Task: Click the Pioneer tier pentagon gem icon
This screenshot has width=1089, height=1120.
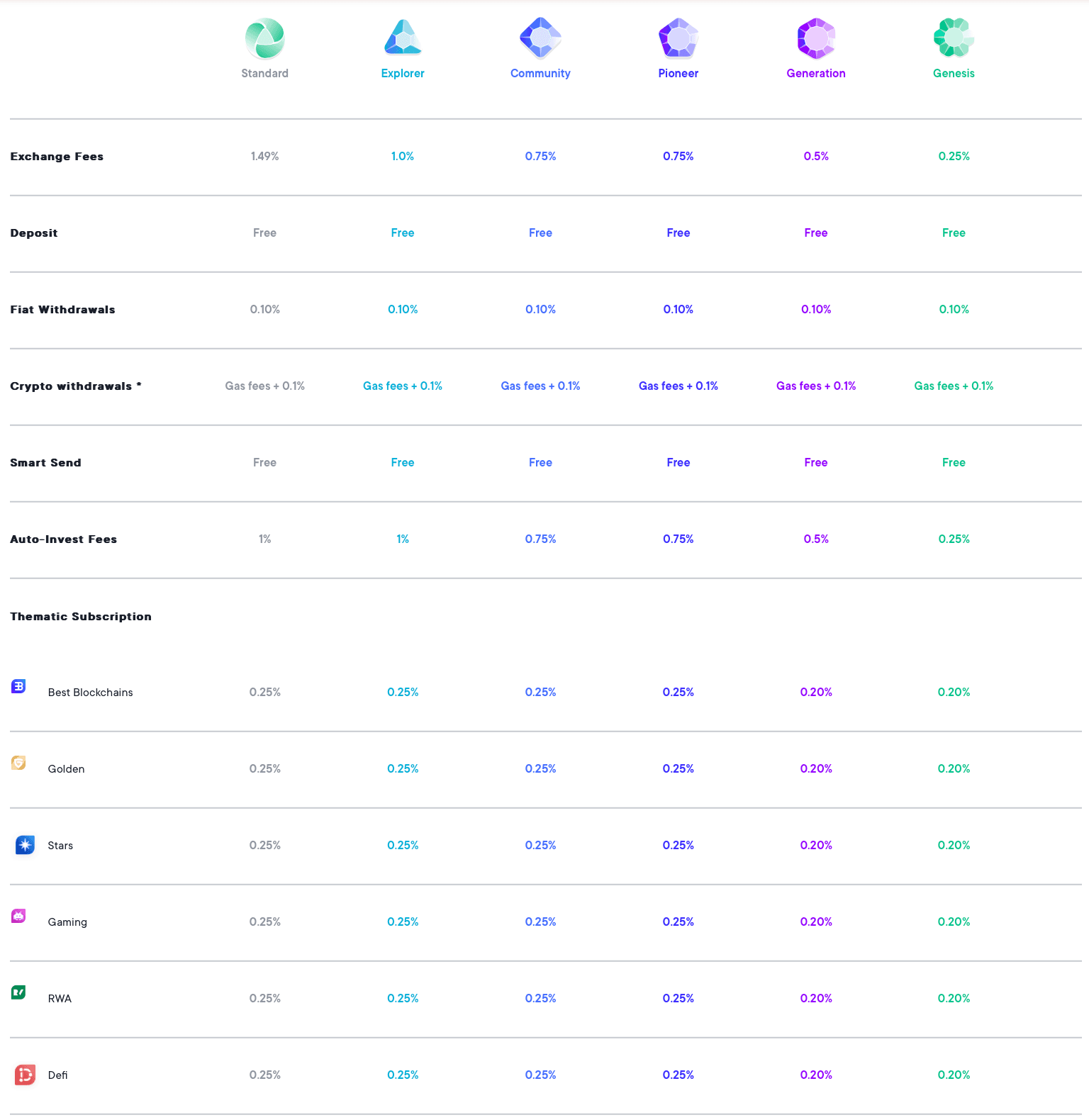Action: pos(678,38)
